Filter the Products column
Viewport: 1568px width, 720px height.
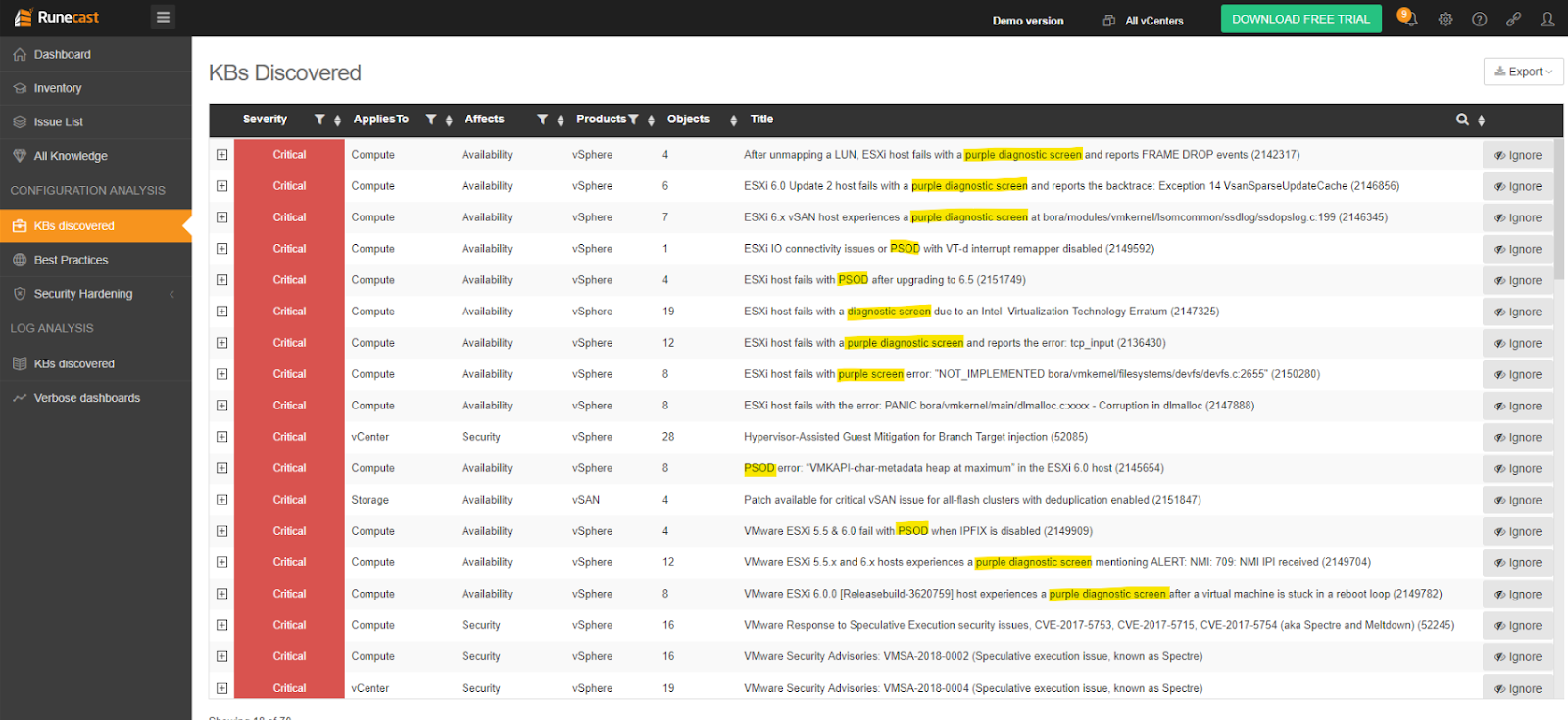[x=633, y=120]
